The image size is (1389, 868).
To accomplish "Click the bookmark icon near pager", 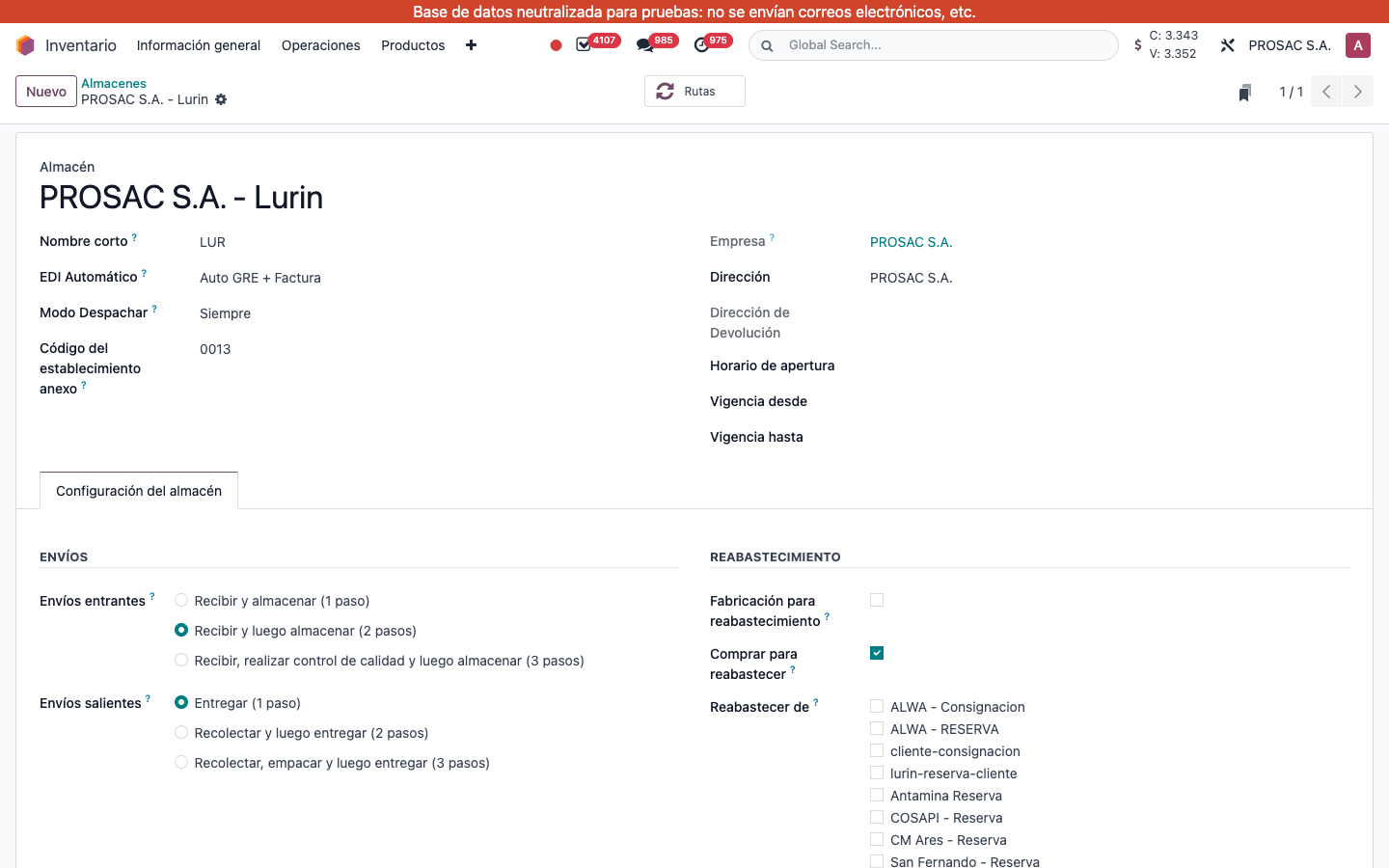I will pos(1245,93).
